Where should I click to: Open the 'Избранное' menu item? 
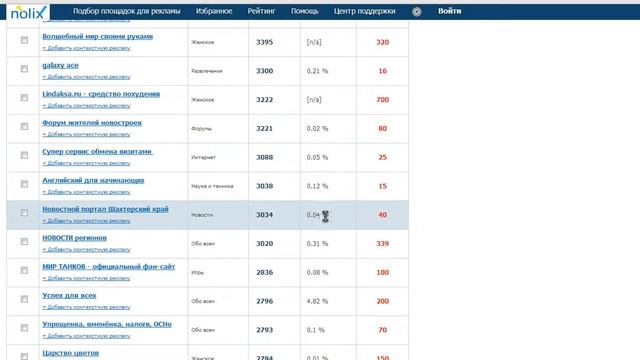point(214,11)
